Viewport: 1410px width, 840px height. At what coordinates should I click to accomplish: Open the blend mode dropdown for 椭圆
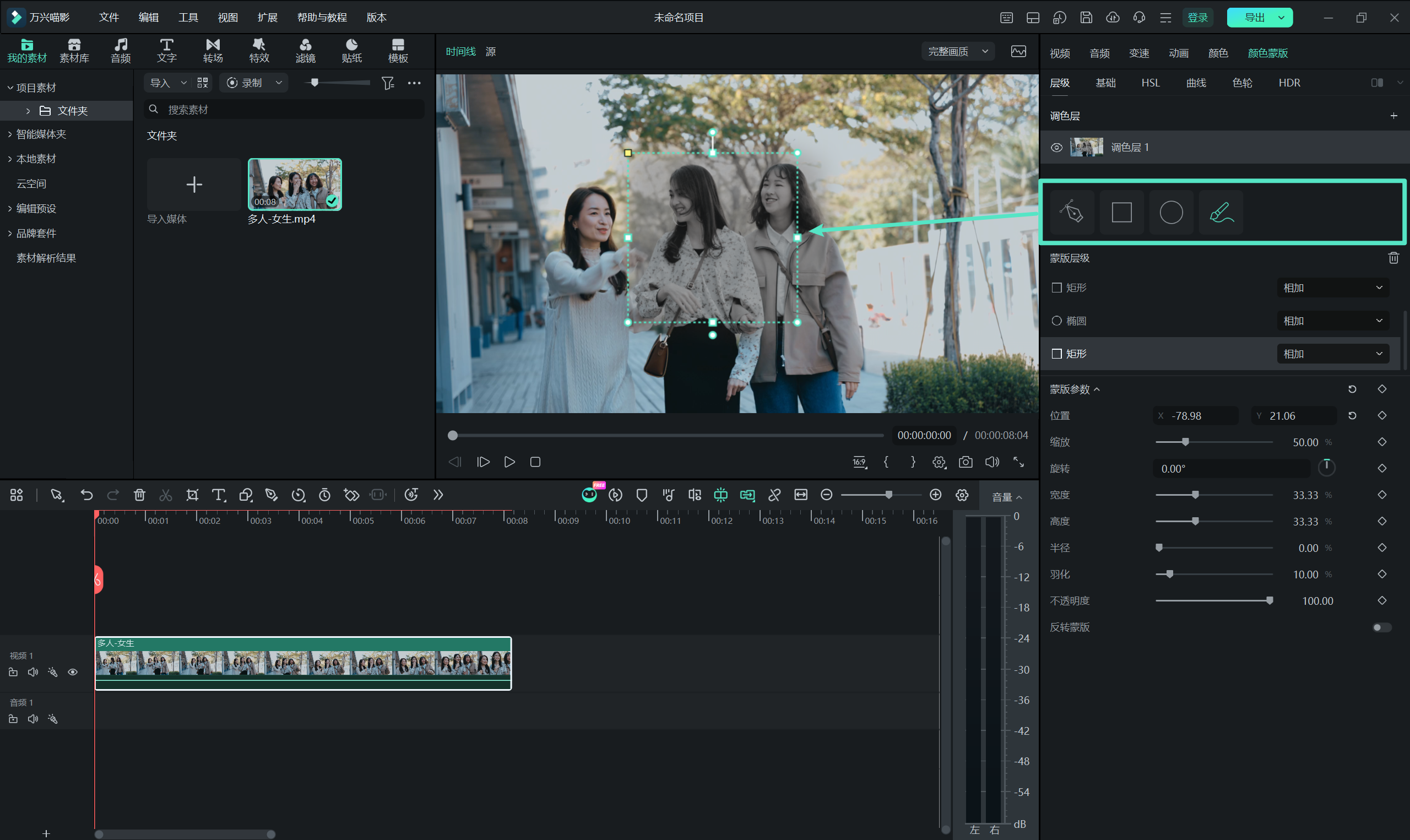1332,321
